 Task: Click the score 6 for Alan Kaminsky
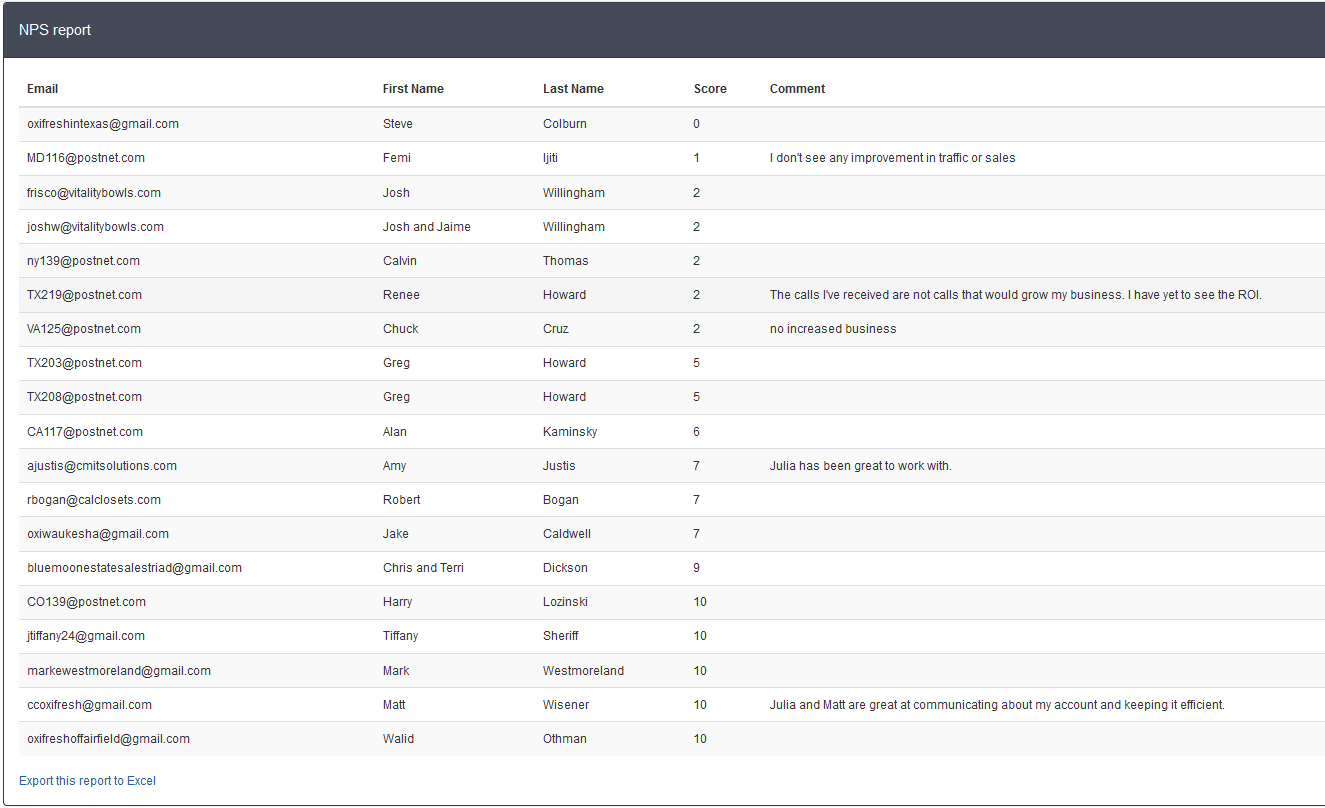click(697, 432)
